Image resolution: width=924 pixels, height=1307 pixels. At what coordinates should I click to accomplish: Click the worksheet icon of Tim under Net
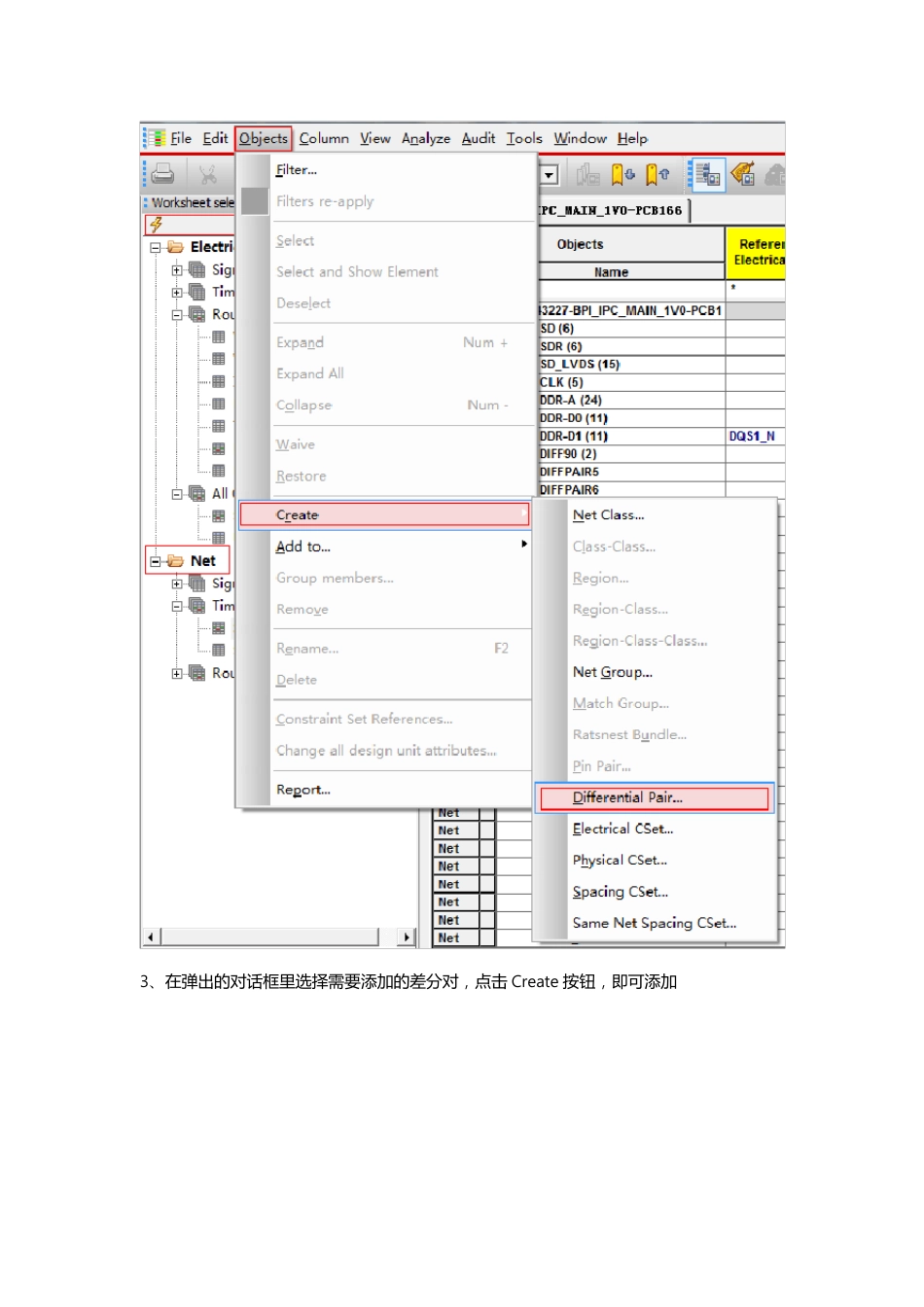197,605
